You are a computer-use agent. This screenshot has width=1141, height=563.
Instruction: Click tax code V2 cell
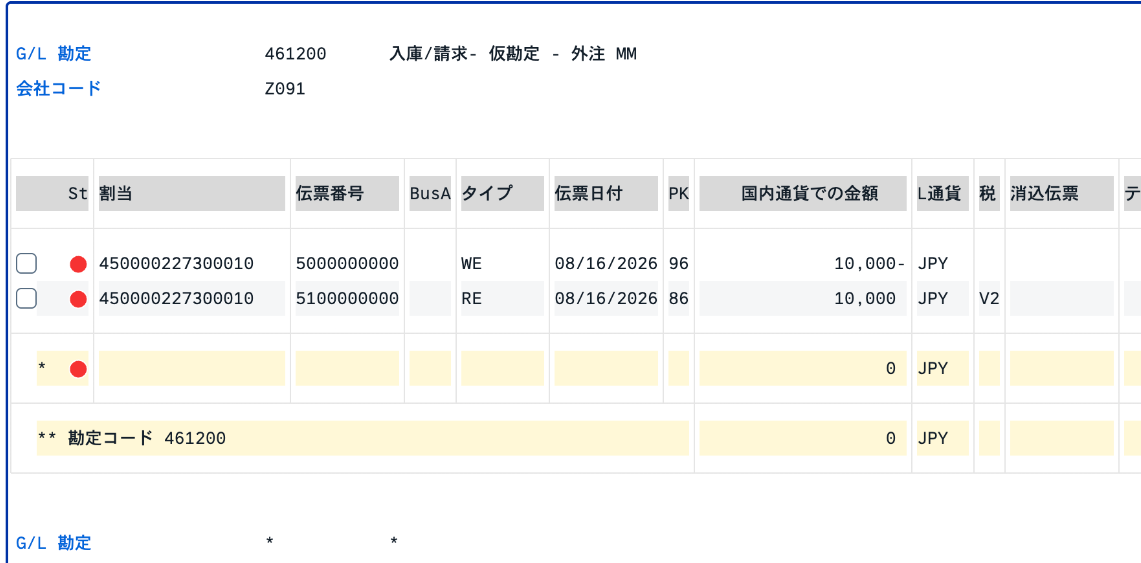click(989, 298)
